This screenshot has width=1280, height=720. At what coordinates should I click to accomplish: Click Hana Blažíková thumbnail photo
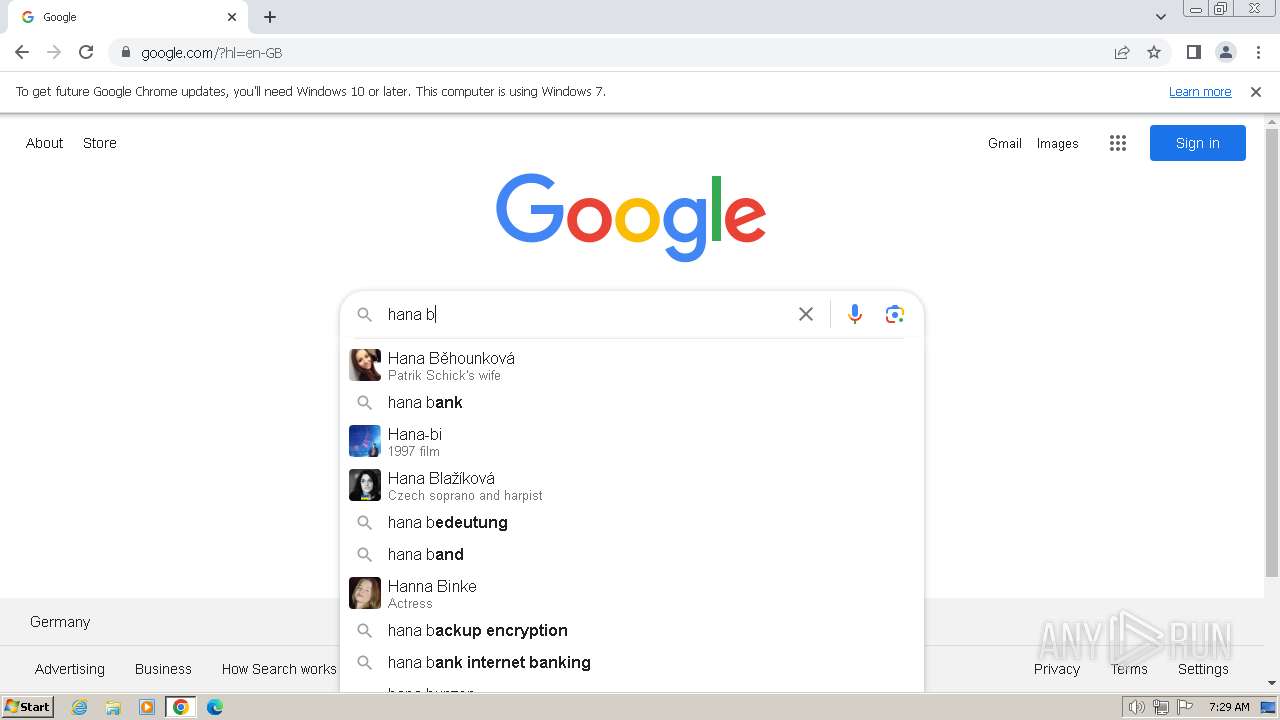coord(365,485)
